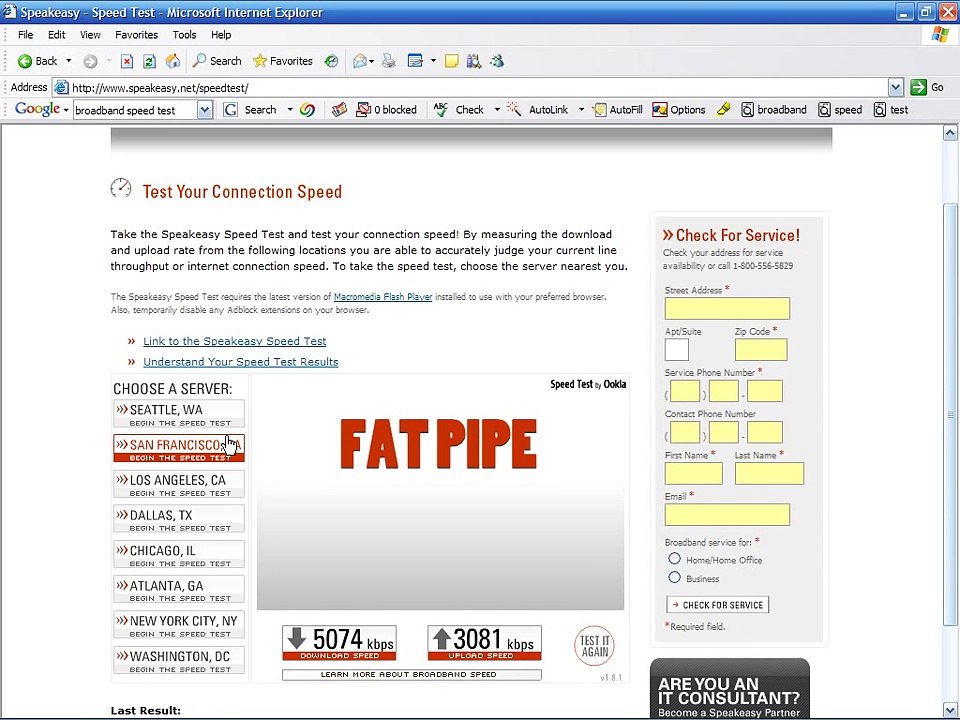
Task: Open Macromedia Flash Player link
Action: pyautogui.click(x=383, y=296)
